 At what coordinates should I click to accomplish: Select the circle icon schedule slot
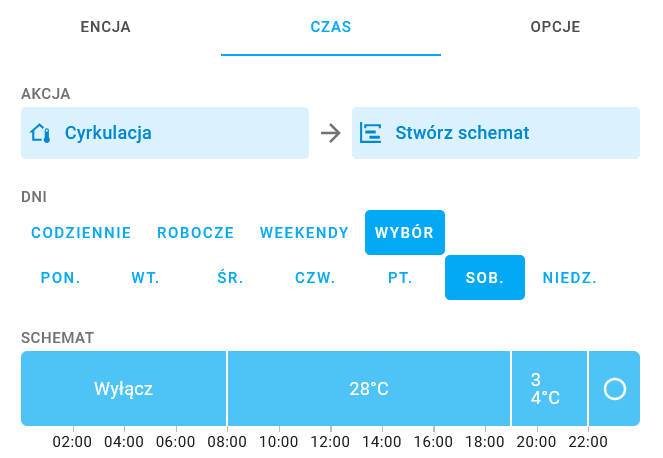614,389
